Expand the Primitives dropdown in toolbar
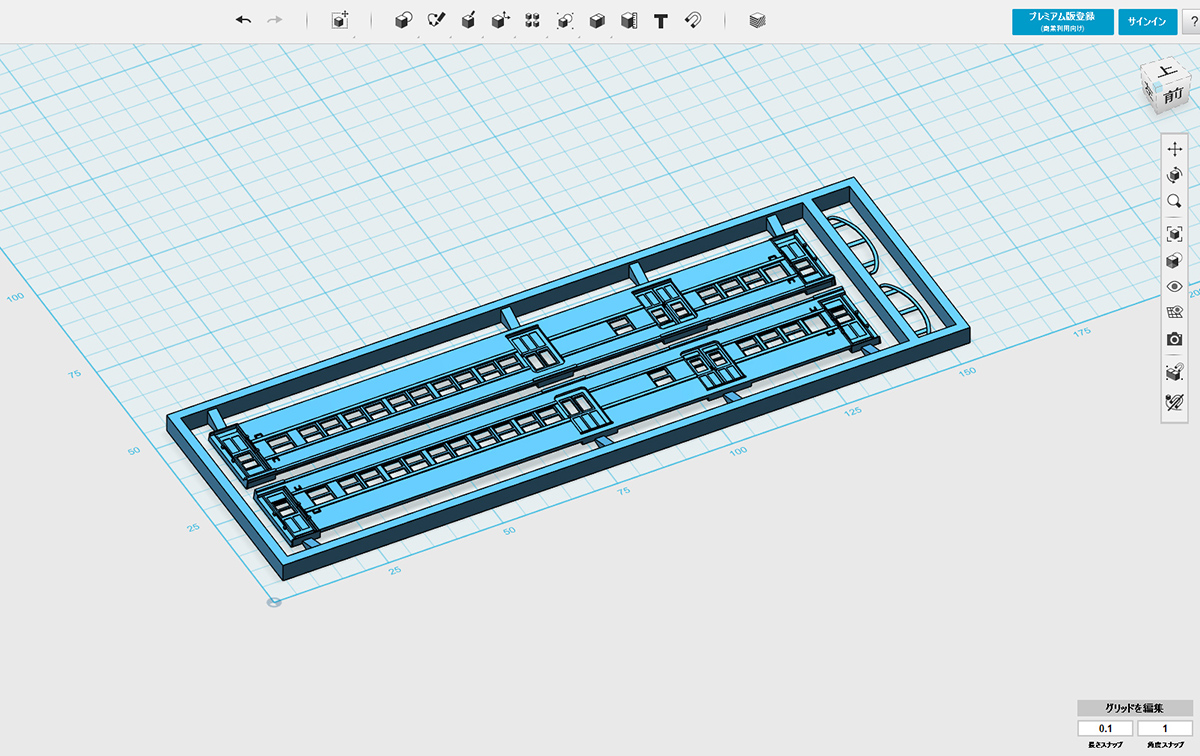The image size is (1200, 756). 403,21
